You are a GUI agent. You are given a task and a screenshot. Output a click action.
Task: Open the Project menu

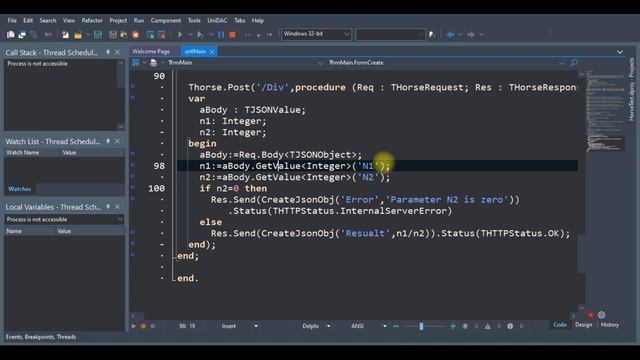point(118,20)
